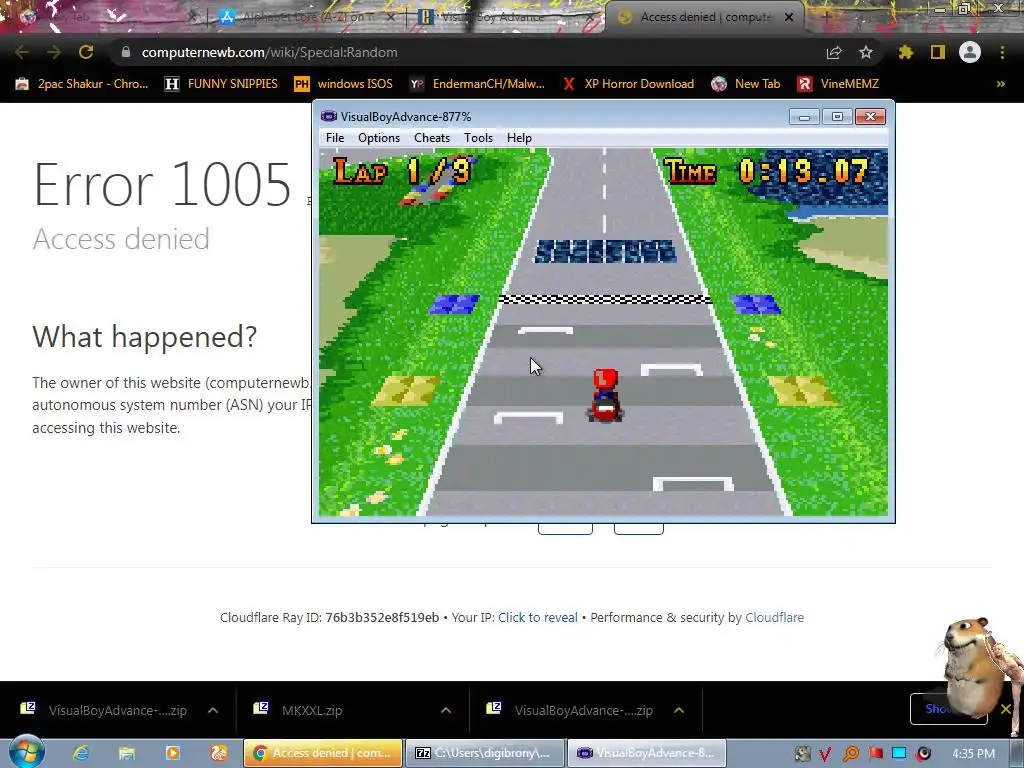Open the VisualBoyAdvance File menu

point(334,138)
